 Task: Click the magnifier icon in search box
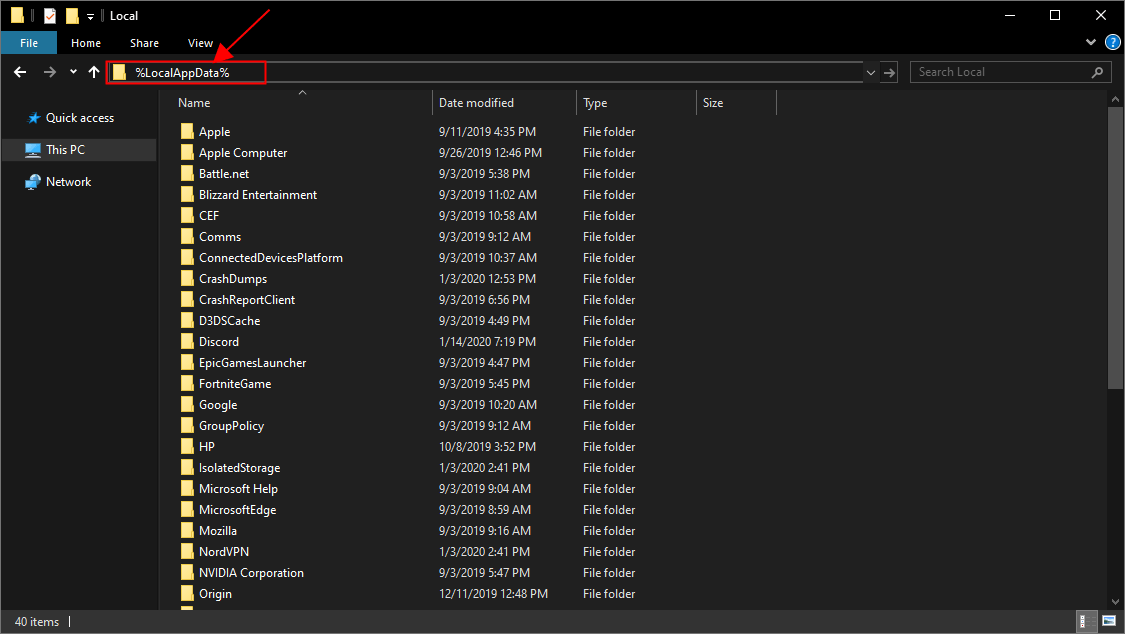(1097, 72)
